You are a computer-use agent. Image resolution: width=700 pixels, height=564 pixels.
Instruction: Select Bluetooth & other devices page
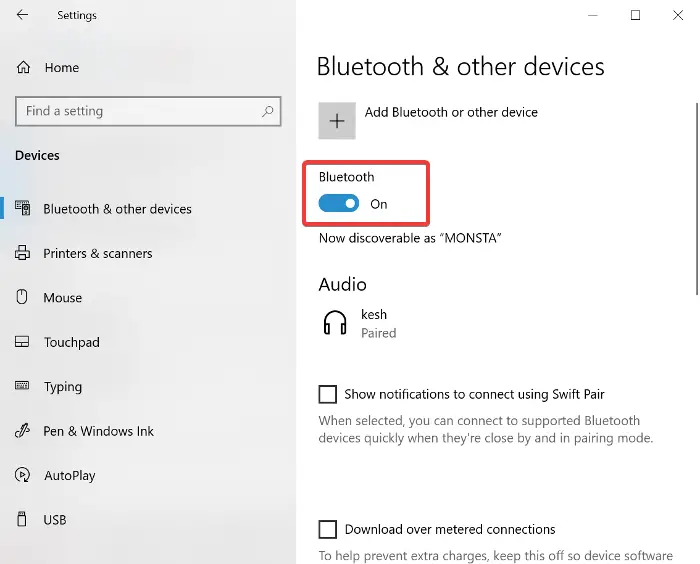117,209
